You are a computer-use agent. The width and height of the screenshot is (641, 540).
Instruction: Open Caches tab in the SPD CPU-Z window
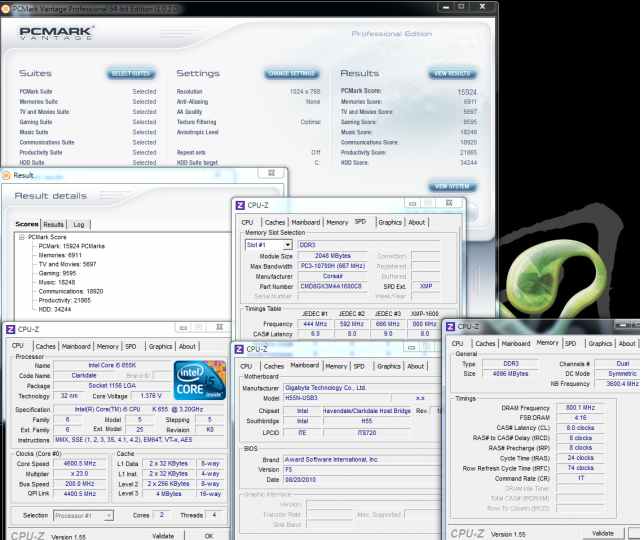[x=275, y=222]
